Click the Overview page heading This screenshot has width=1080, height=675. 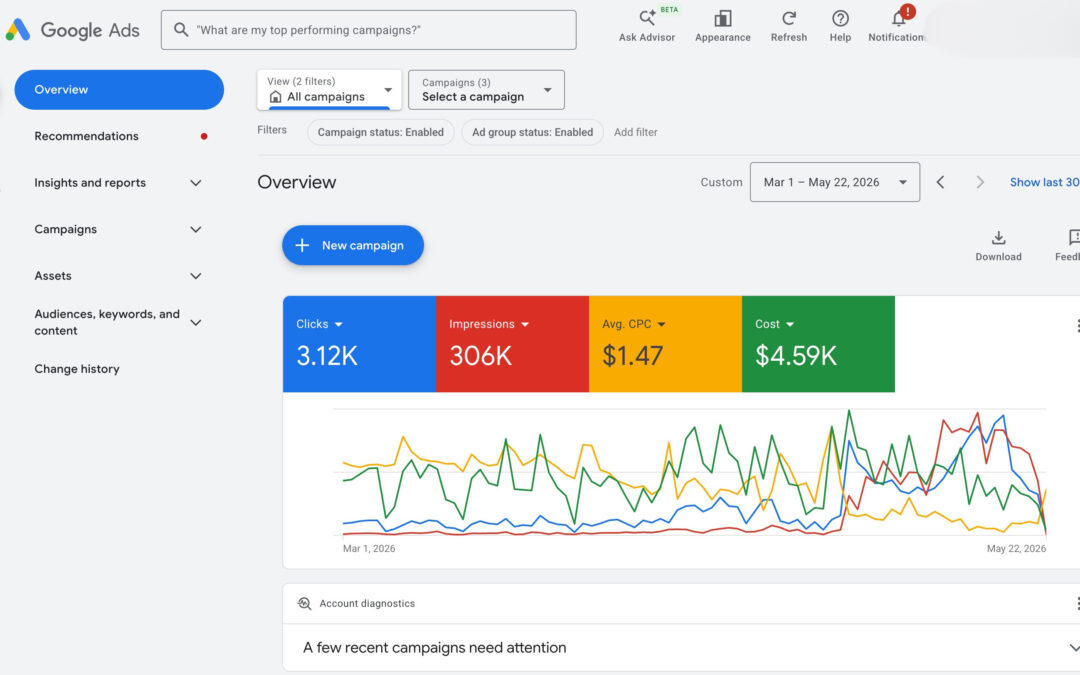(x=297, y=183)
